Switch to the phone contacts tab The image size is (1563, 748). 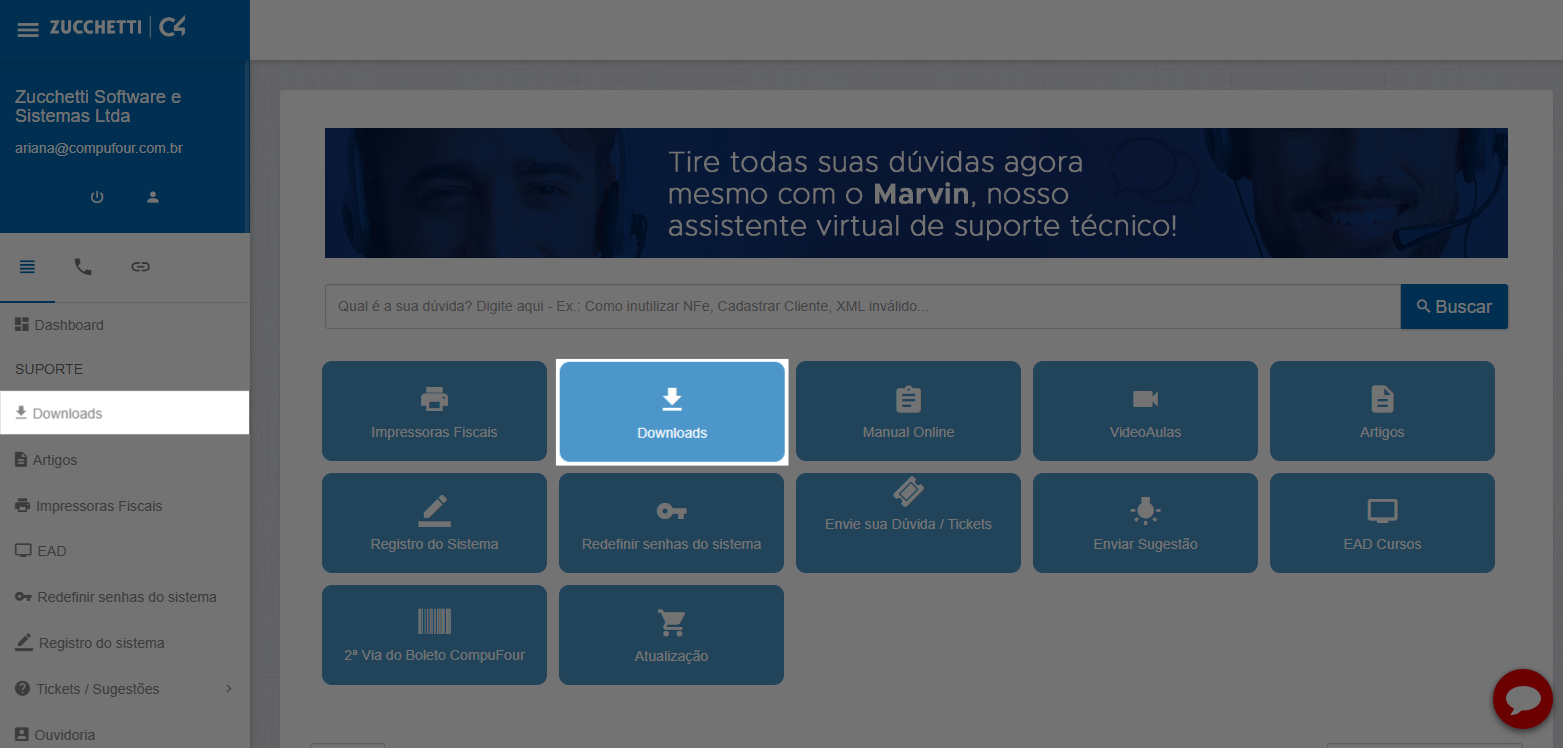83,267
